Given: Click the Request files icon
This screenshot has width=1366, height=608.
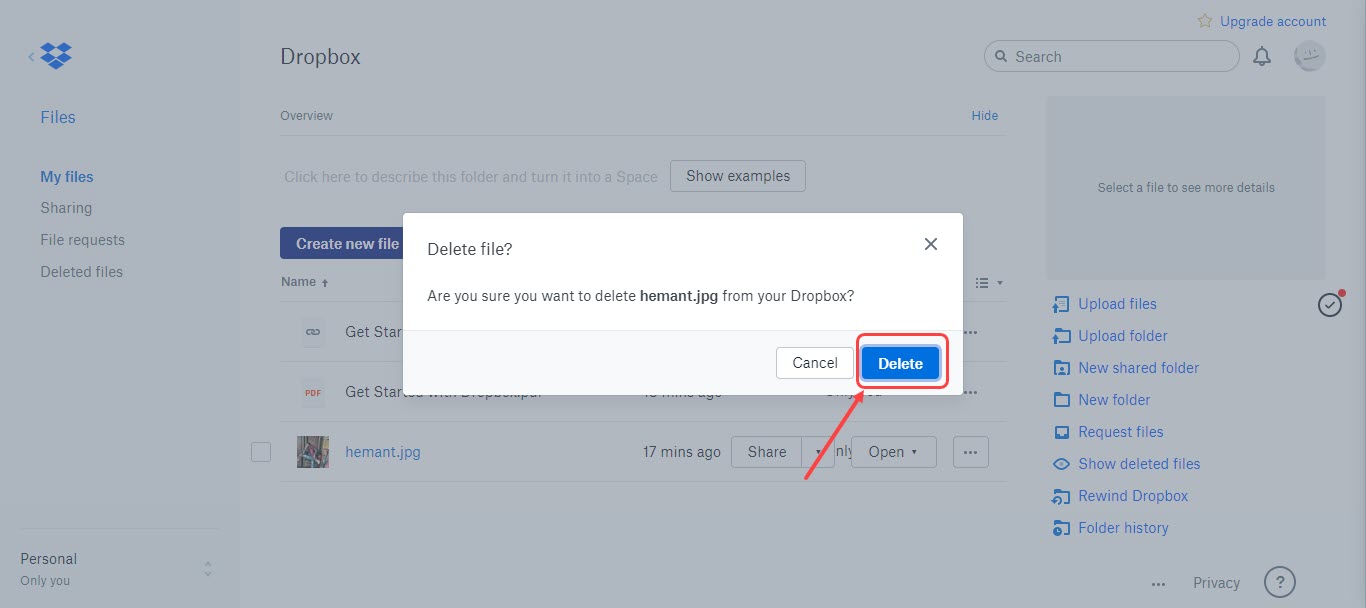Looking at the screenshot, I should click(x=1060, y=431).
